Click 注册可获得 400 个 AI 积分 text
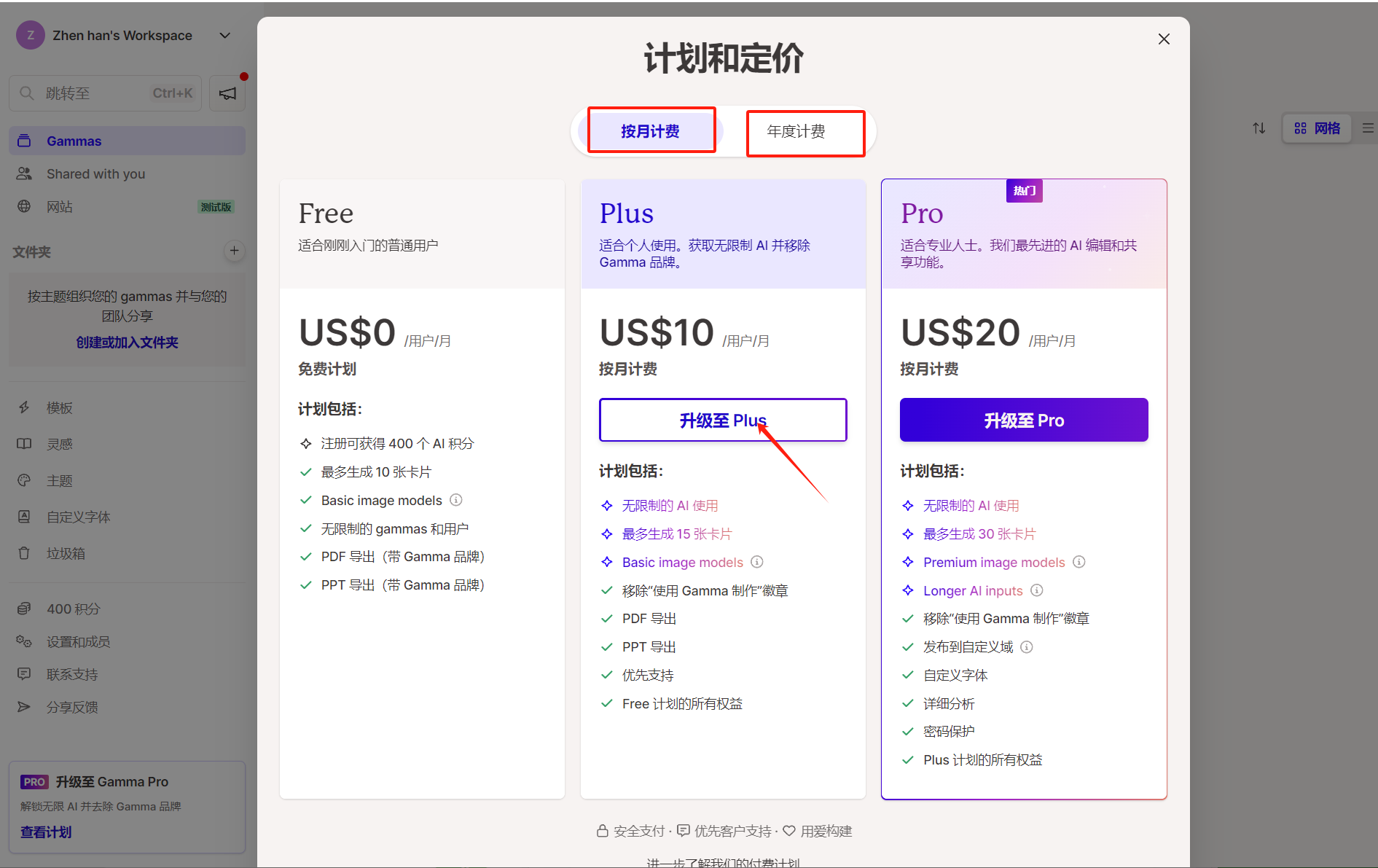 point(397,443)
